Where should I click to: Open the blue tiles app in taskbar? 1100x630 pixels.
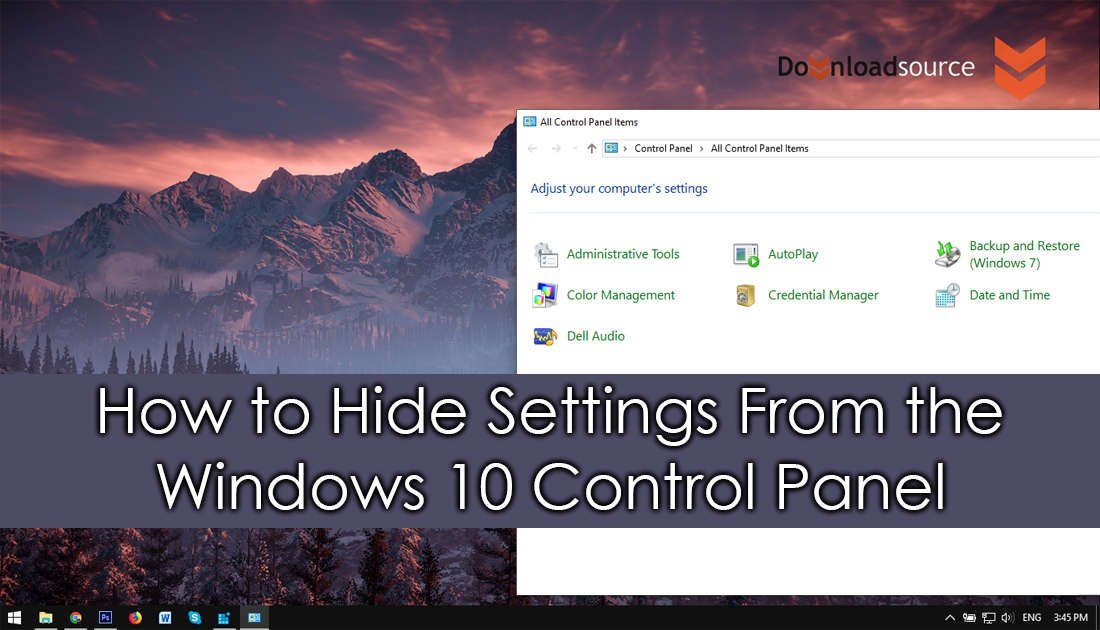coord(224,617)
